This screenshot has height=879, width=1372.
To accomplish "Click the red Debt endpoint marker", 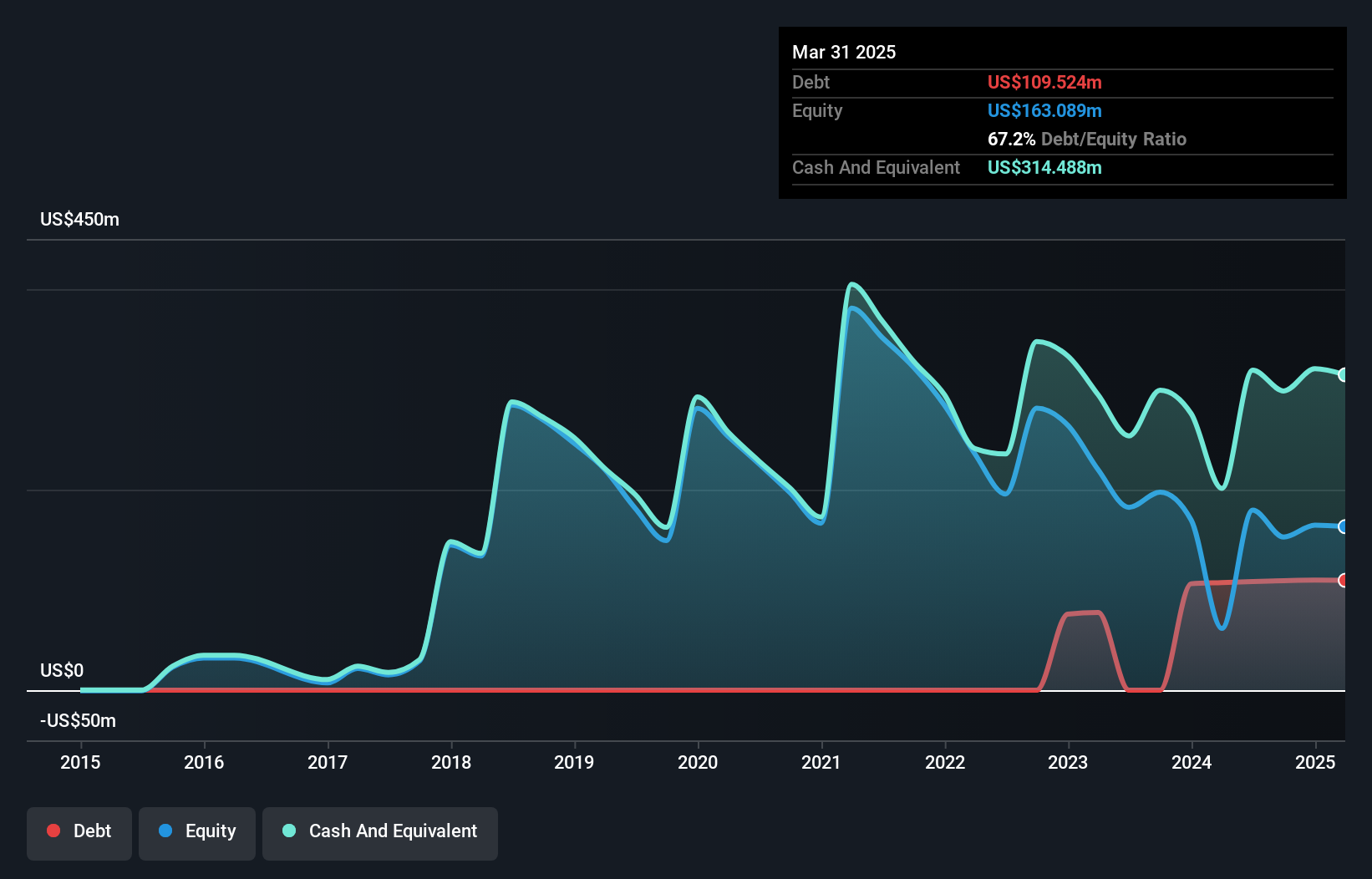I will [x=1343, y=580].
